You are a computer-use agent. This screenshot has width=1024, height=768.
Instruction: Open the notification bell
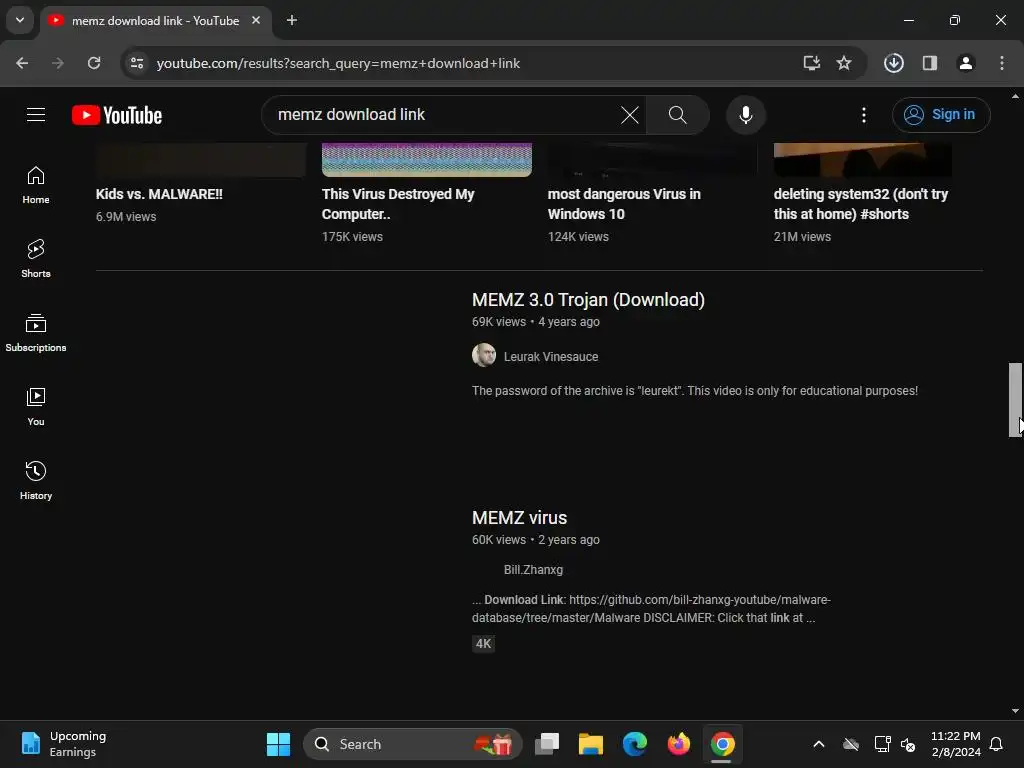(x=996, y=744)
